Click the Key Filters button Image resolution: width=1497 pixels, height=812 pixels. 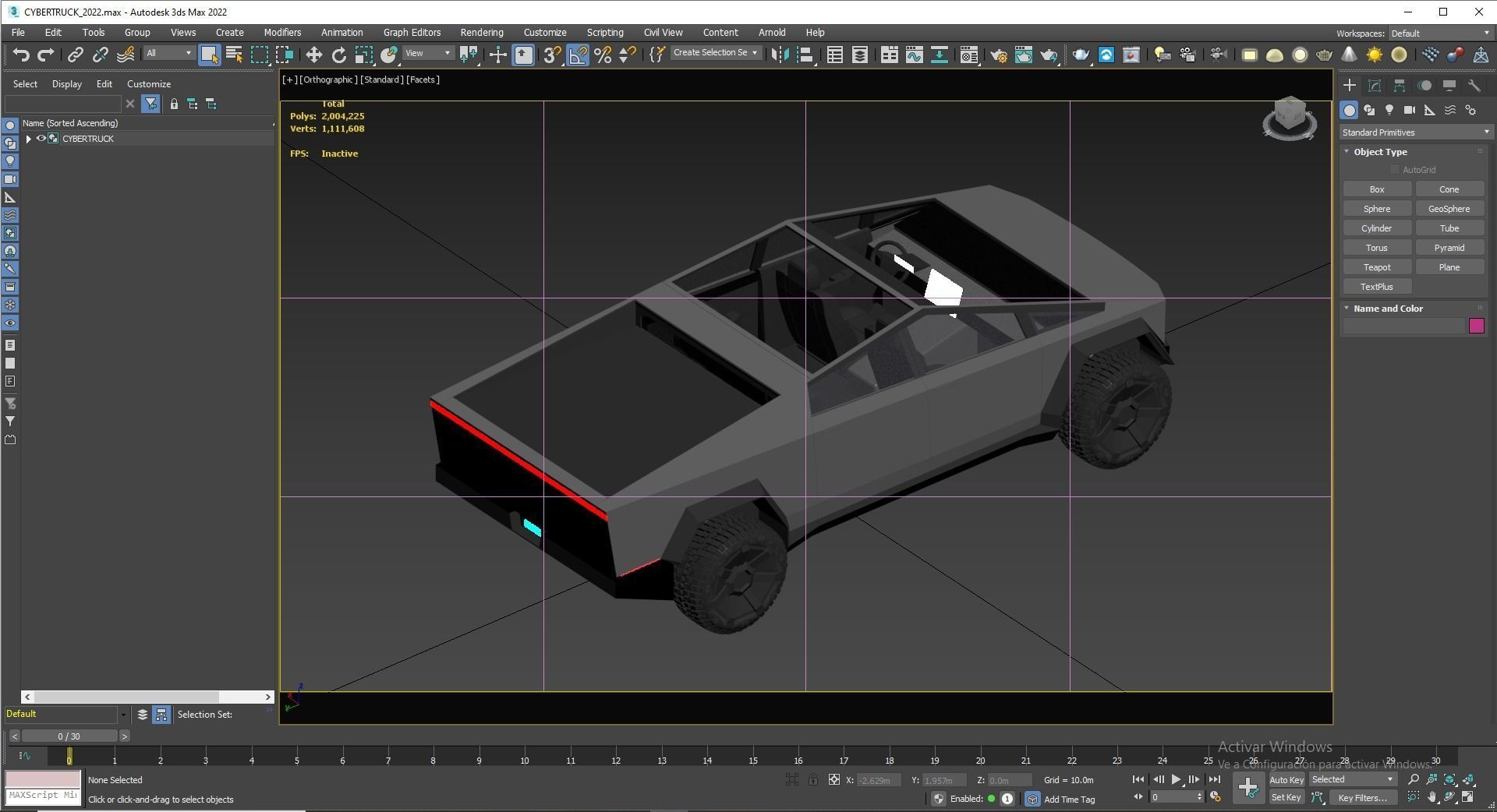click(x=1363, y=798)
